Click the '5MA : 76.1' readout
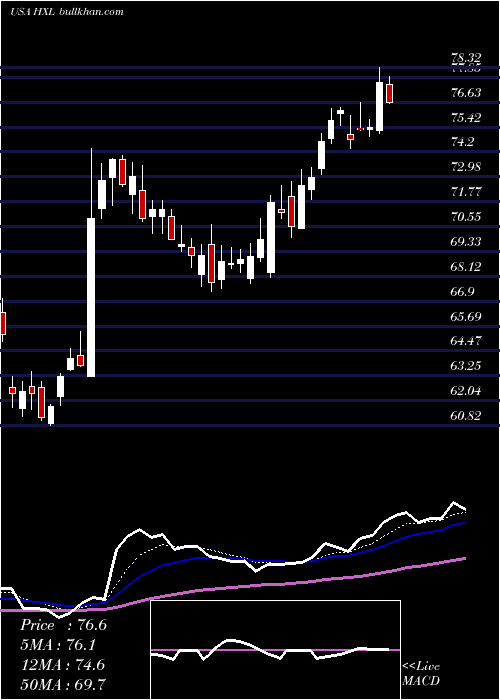This screenshot has width=500, height=700. 58,645
